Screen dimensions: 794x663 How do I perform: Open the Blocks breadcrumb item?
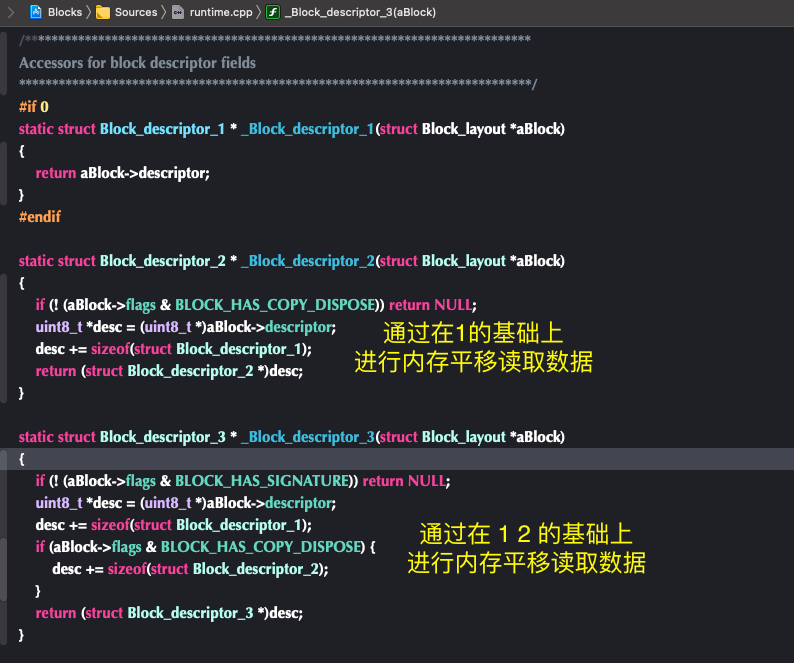65,12
